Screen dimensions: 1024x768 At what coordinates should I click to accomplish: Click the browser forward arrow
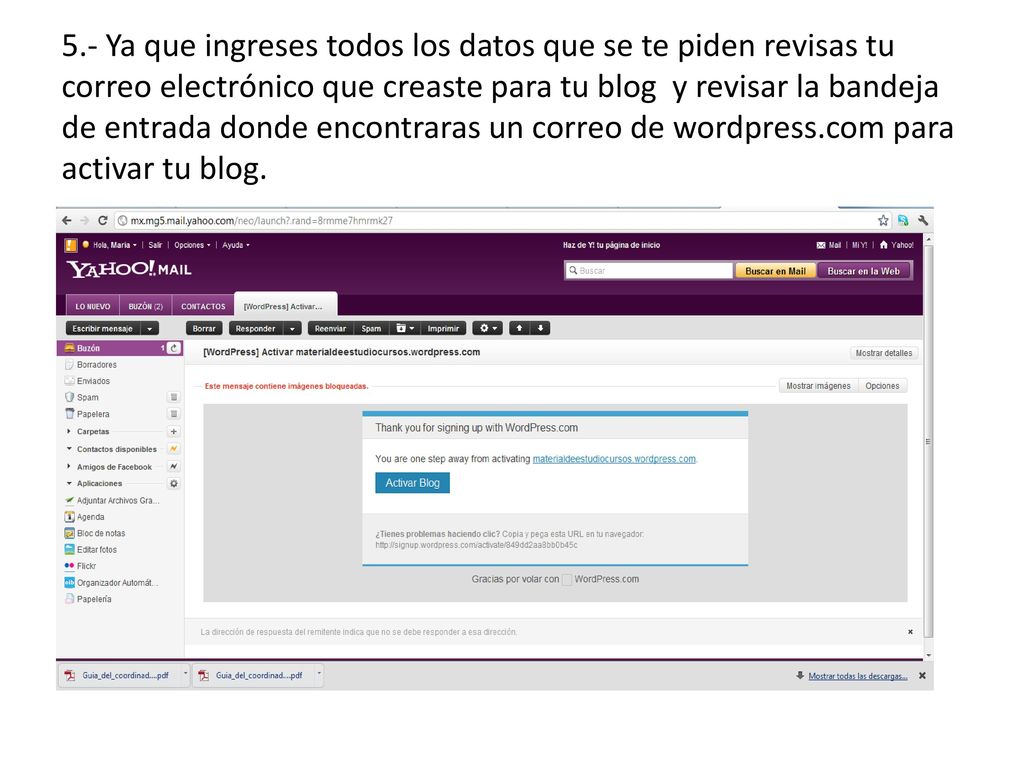click(84, 221)
